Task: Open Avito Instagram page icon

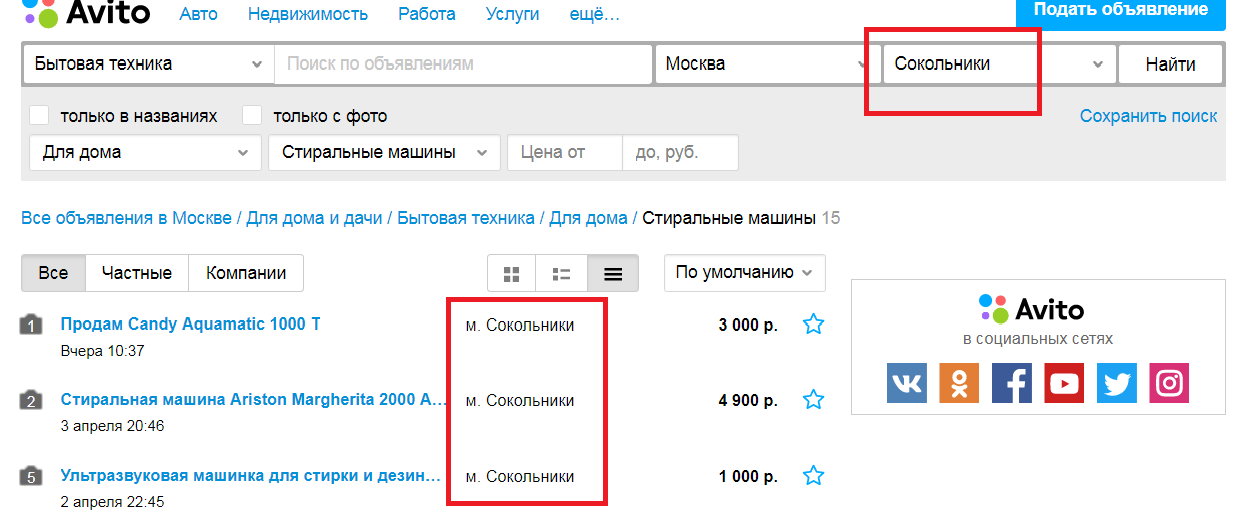Action: point(1169,383)
